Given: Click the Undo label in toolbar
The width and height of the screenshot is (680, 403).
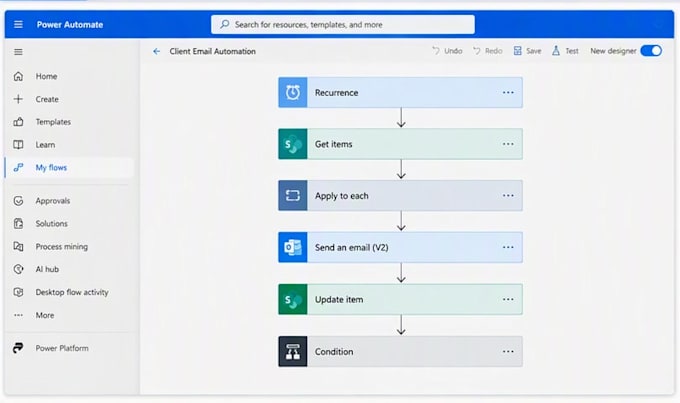Looking at the screenshot, I should tap(453, 51).
